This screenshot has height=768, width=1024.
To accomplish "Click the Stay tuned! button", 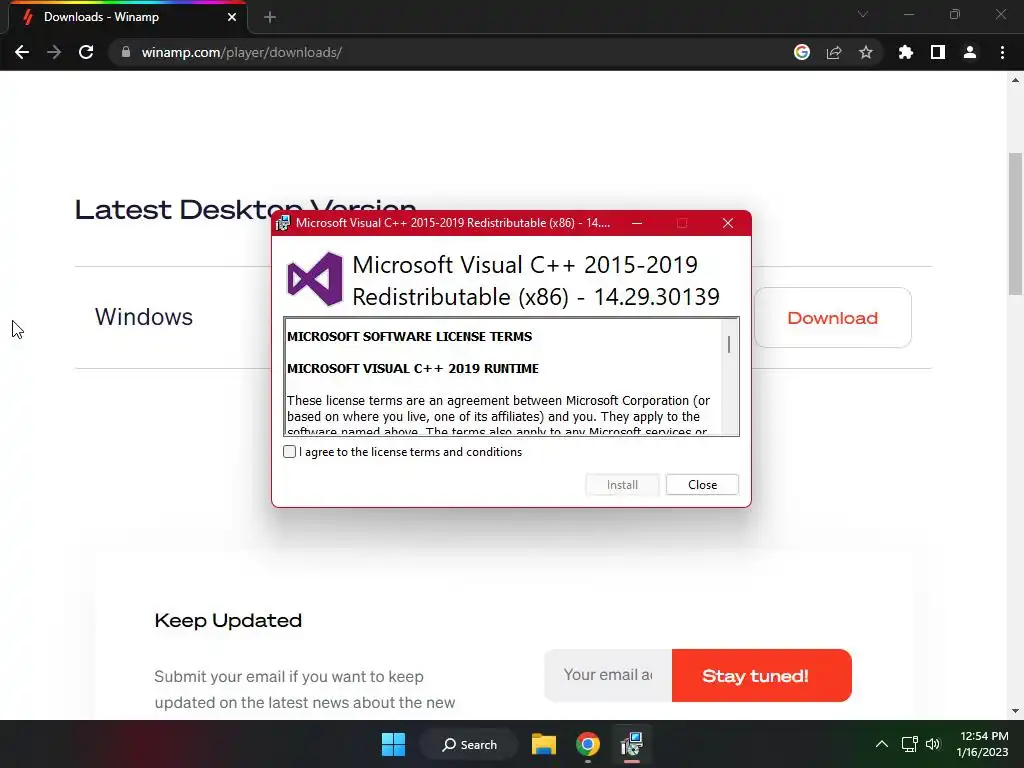I will click(761, 675).
